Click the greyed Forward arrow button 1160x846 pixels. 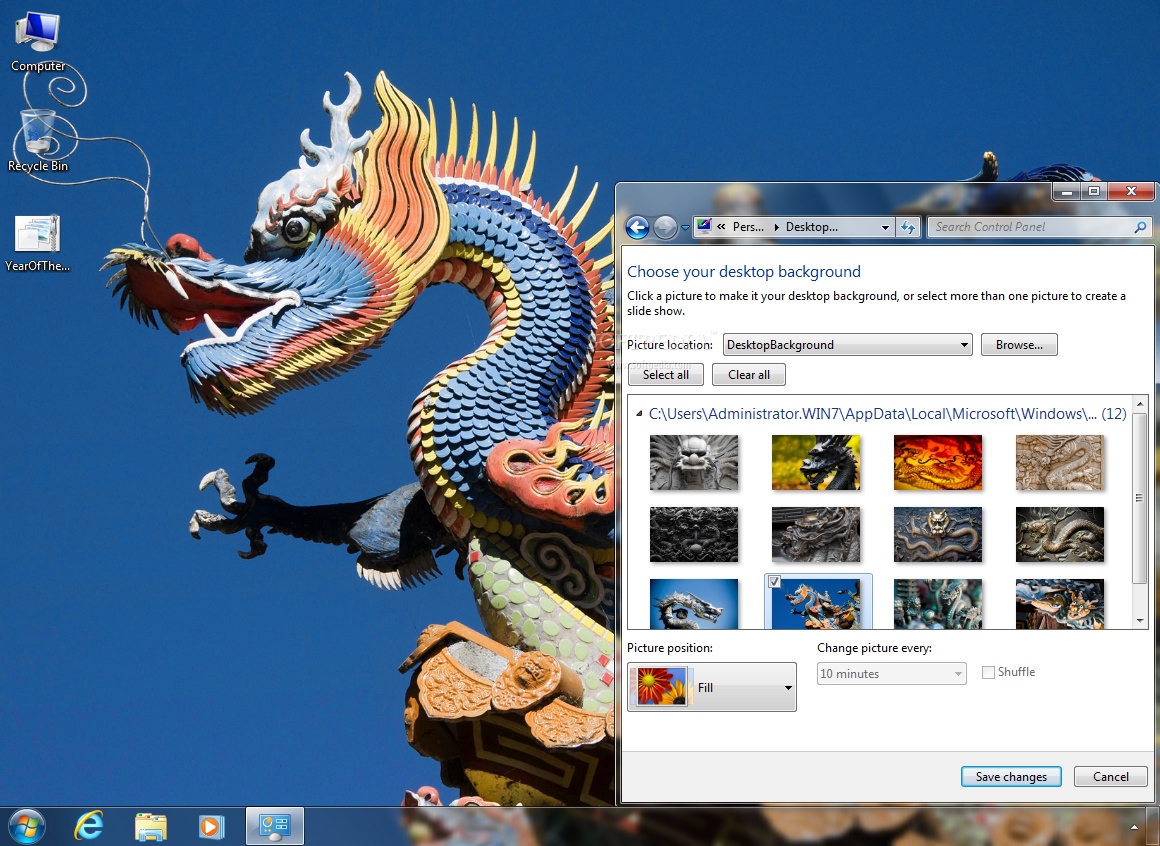coord(665,227)
